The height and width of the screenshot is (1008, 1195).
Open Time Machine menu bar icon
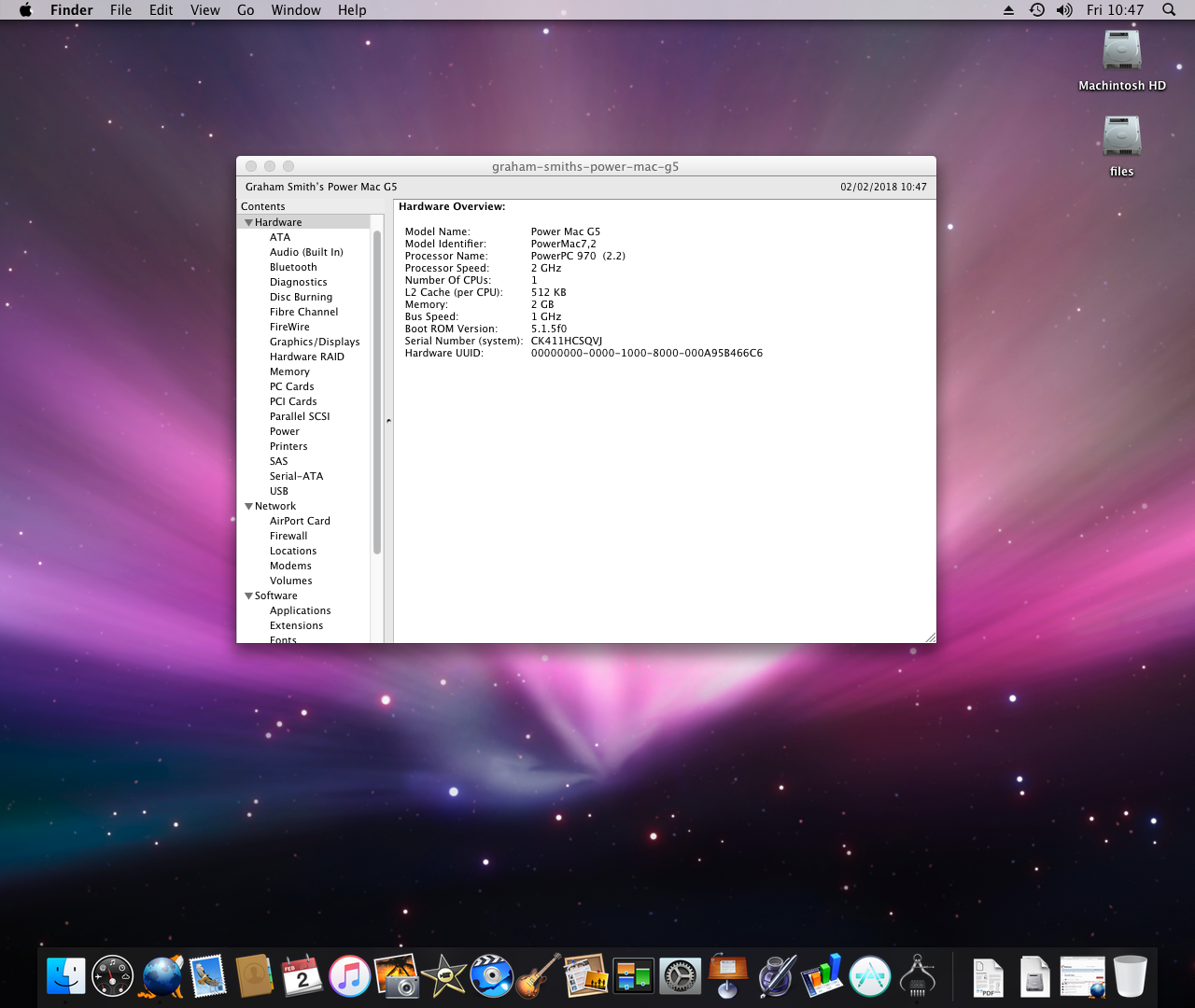[1037, 10]
